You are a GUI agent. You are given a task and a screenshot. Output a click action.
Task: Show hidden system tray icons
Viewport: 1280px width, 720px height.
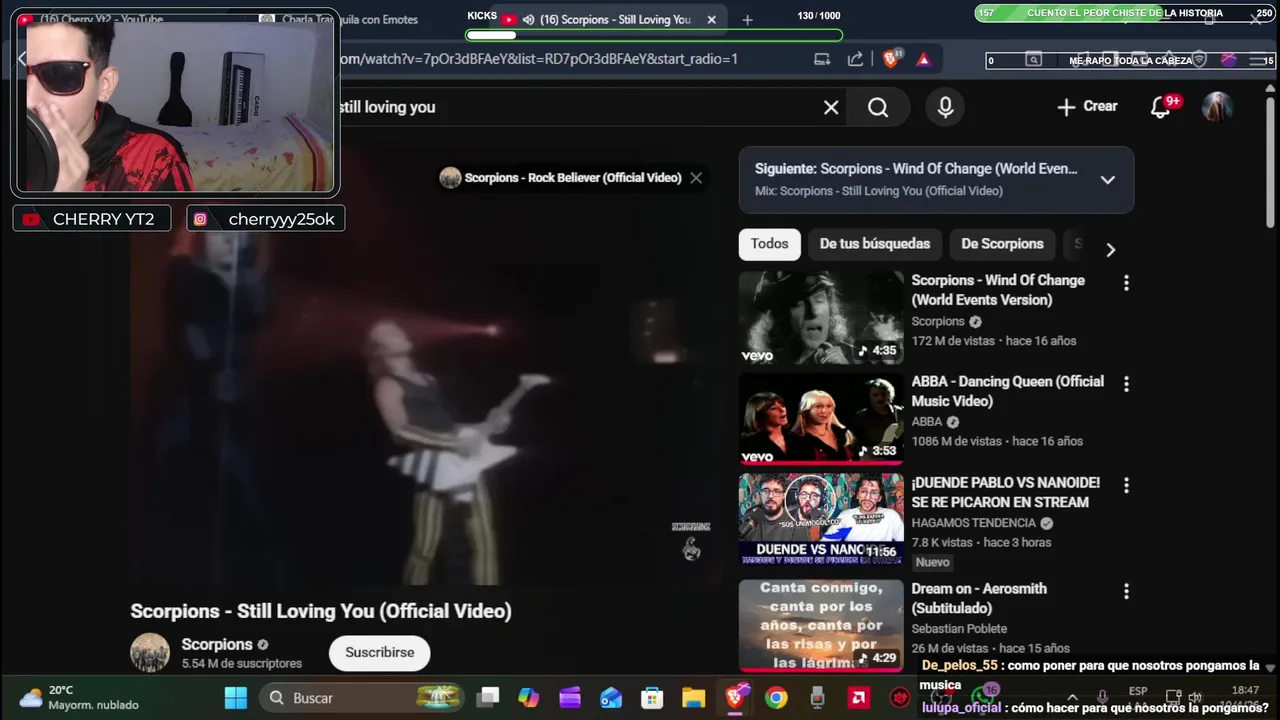point(1072,697)
